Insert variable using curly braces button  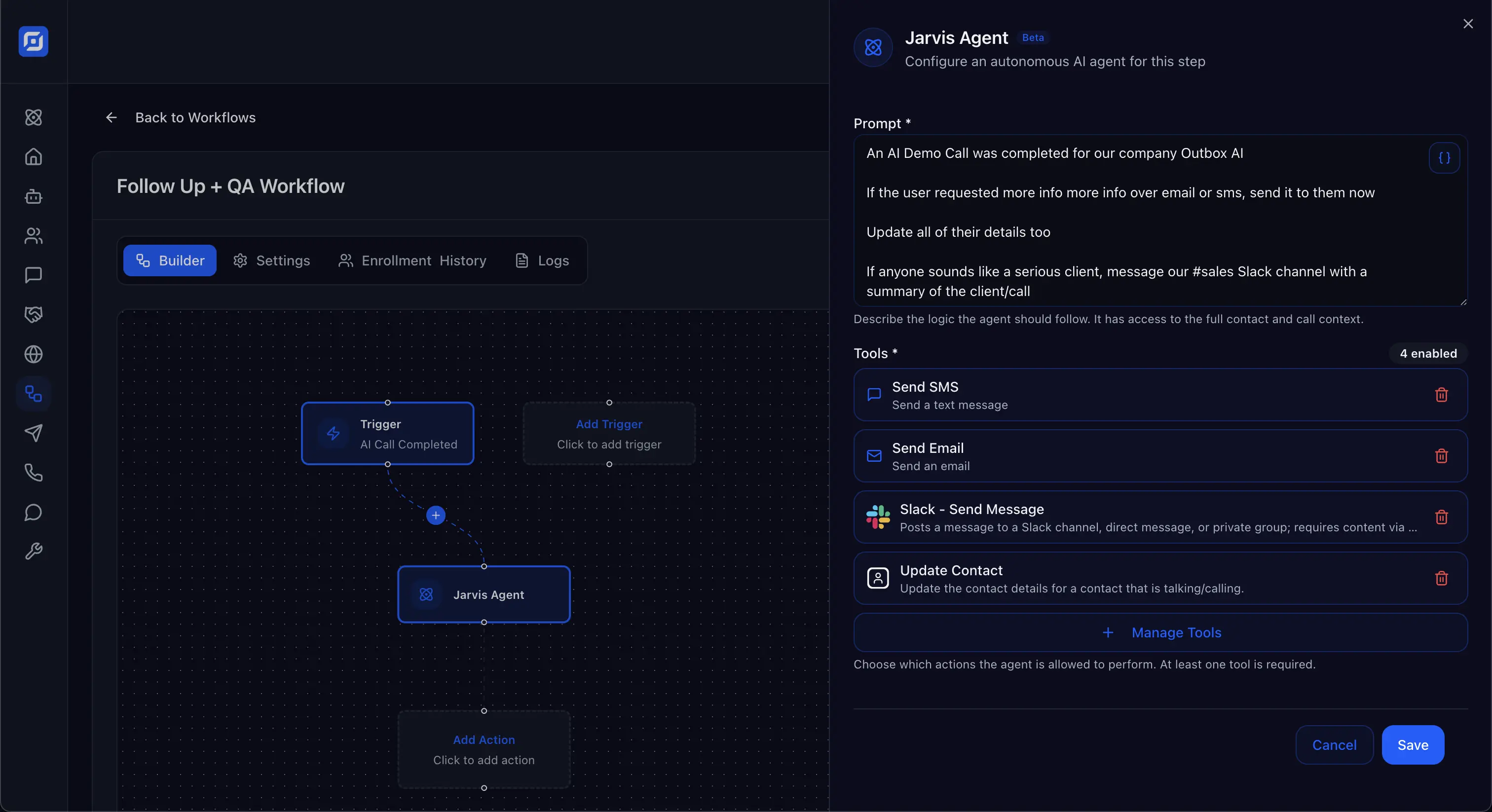pos(1444,157)
